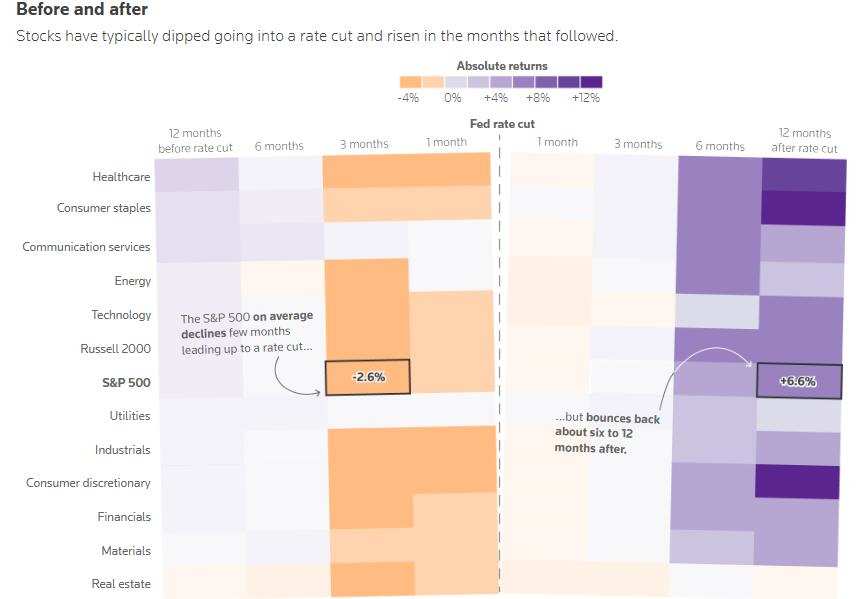This screenshot has width=862, height=599.
Task: Click the Healthcare row label
Action: click(x=121, y=177)
